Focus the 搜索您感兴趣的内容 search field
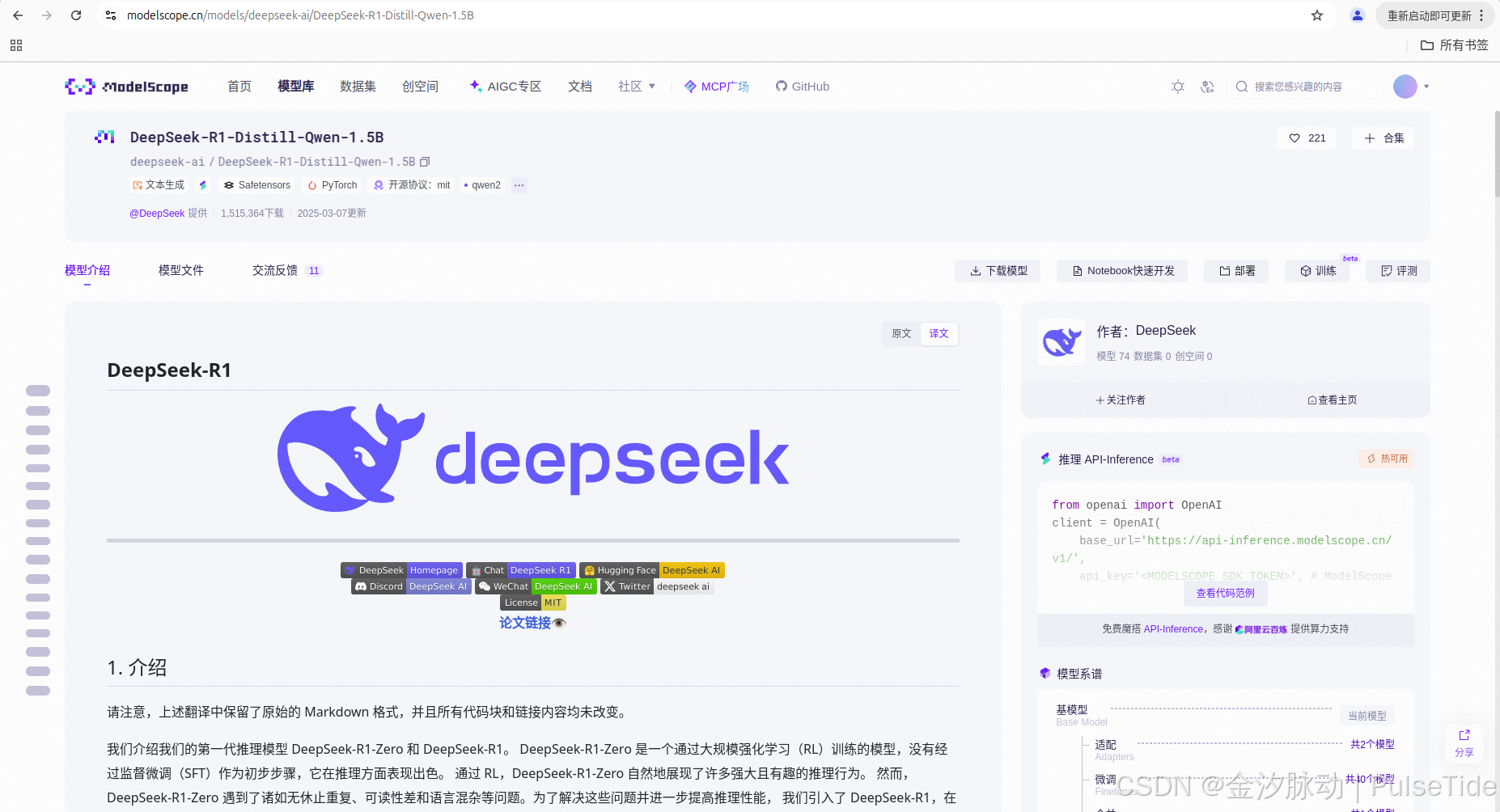Image resolution: width=1500 pixels, height=812 pixels. [1302, 87]
